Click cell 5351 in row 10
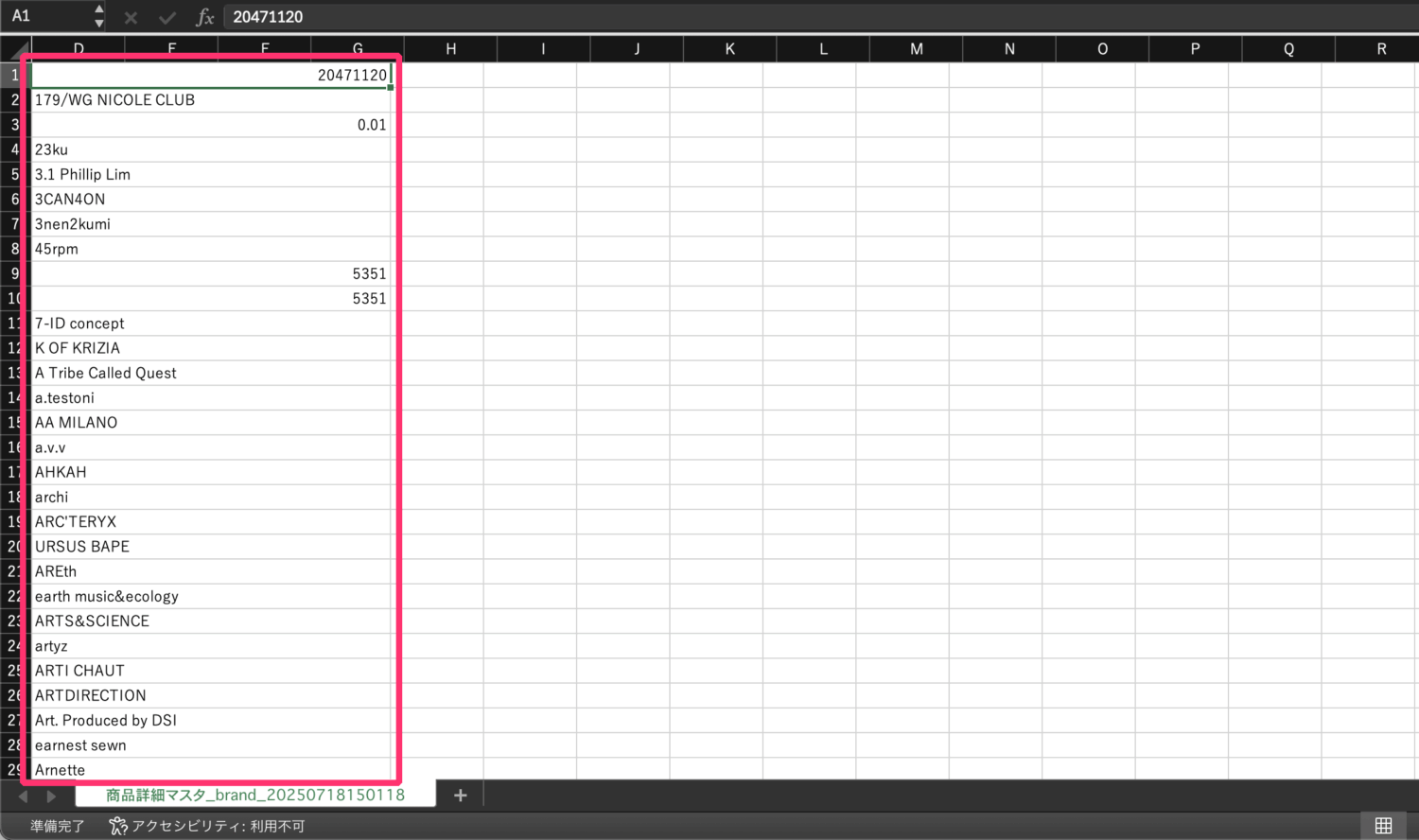Viewport: 1419px width, 840px height. coord(212,298)
